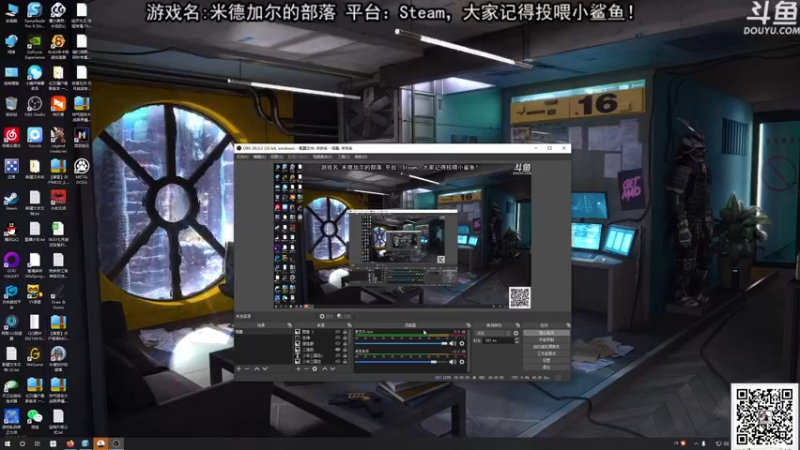The width and height of the screenshot is (800, 450).
Task: Toggle visibility eye of last source row
Action: (x=338, y=362)
